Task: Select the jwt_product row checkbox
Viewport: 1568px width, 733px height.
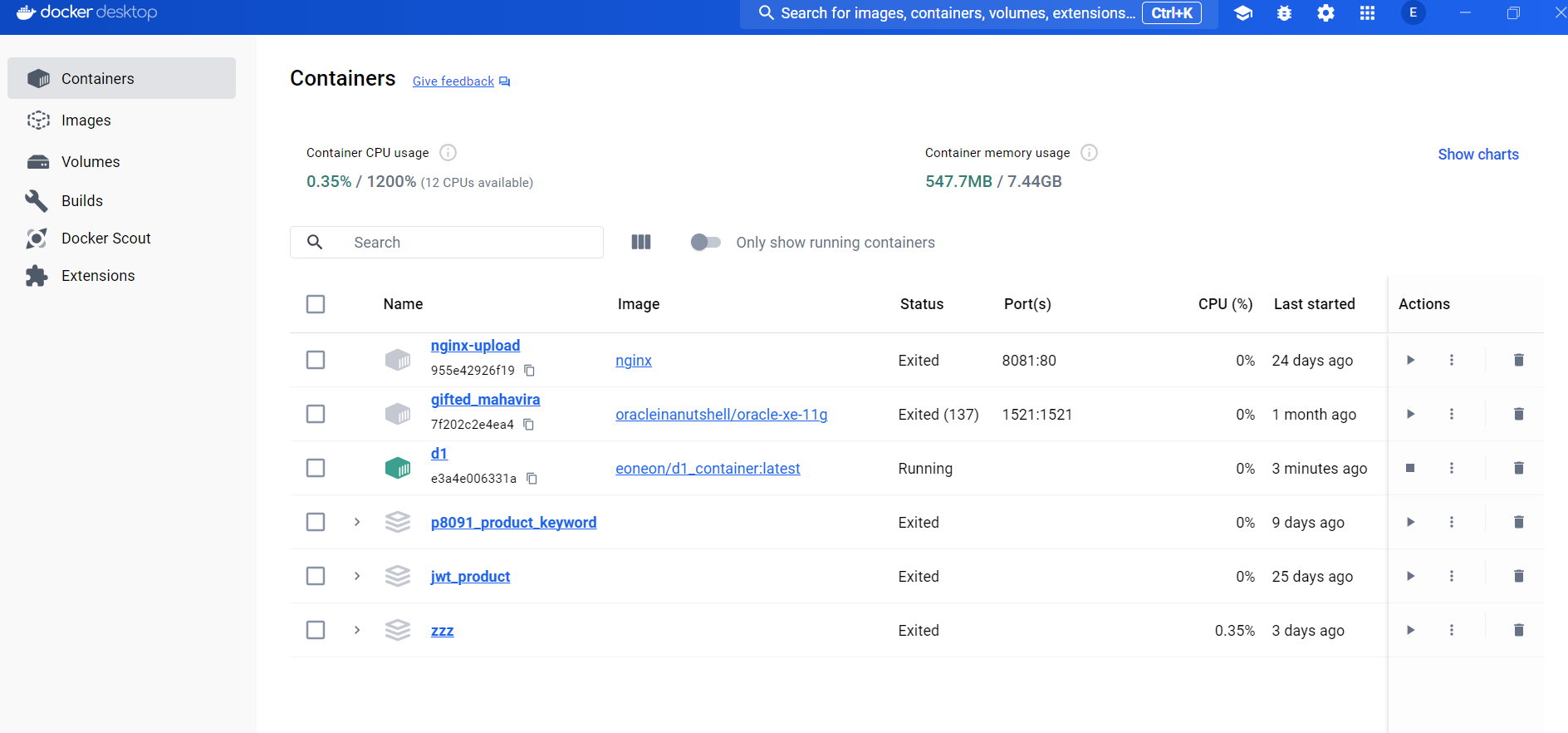Action: pyautogui.click(x=316, y=576)
